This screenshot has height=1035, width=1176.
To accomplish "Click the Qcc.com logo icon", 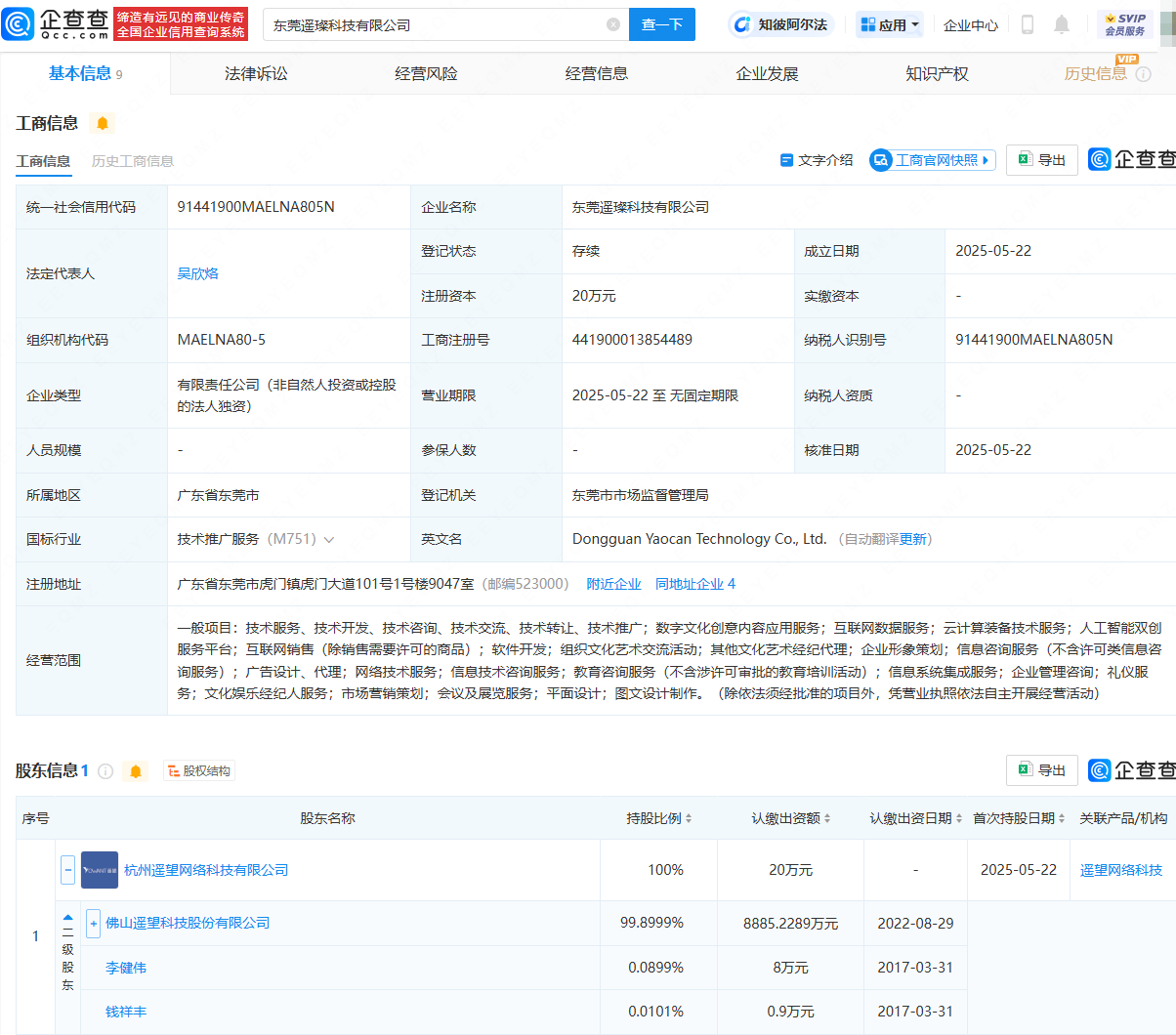I will [19, 24].
